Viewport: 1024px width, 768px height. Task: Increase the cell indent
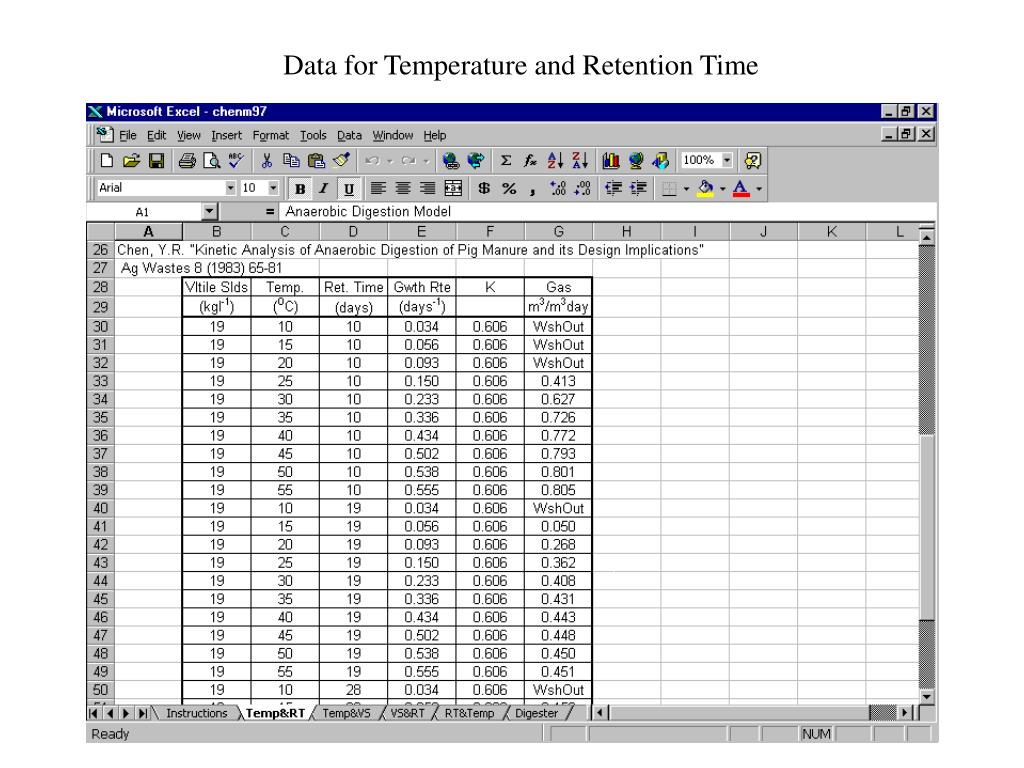(x=638, y=189)
